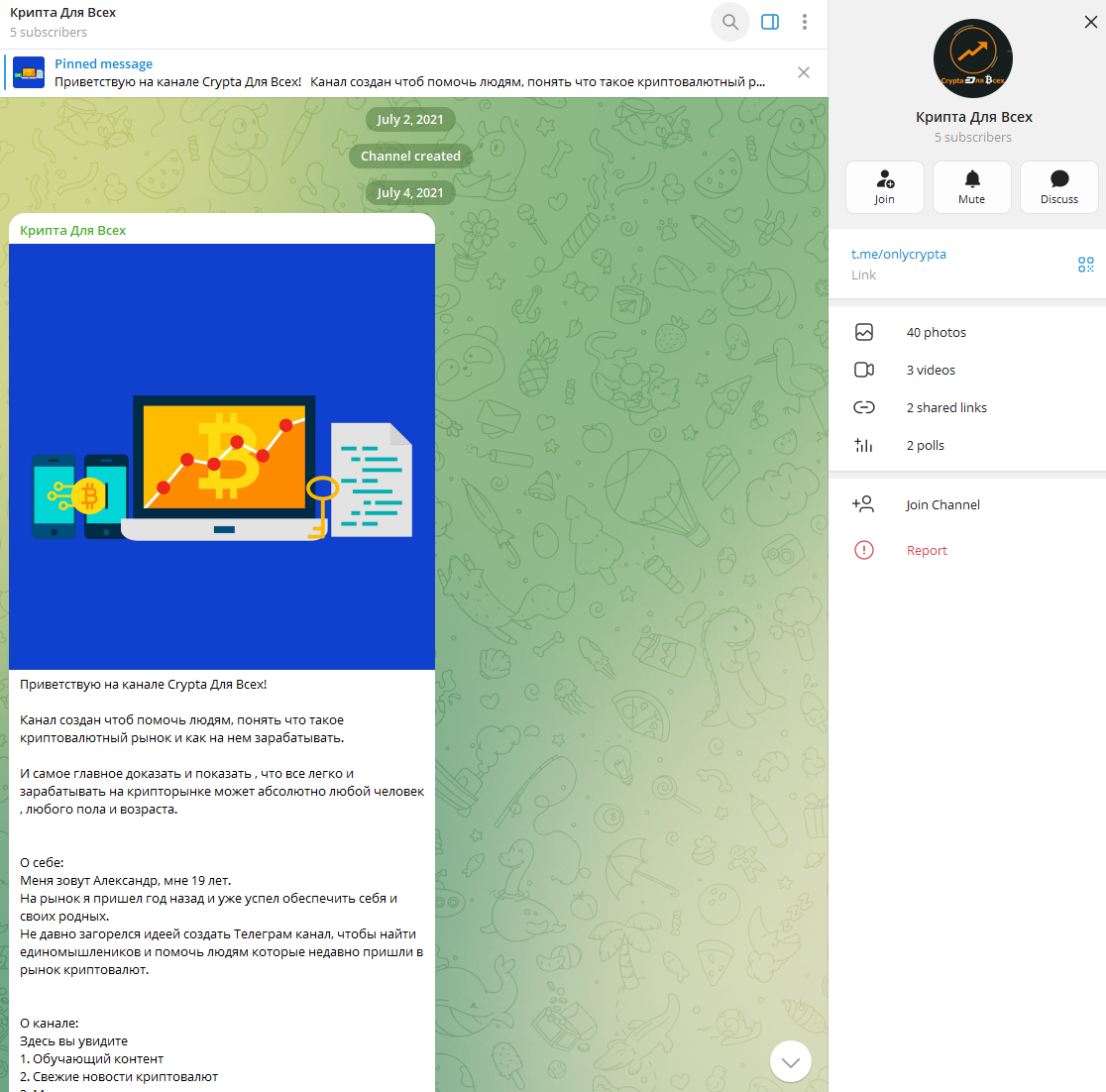
Task: Show the channel QR code icon
Action: 1085,265
